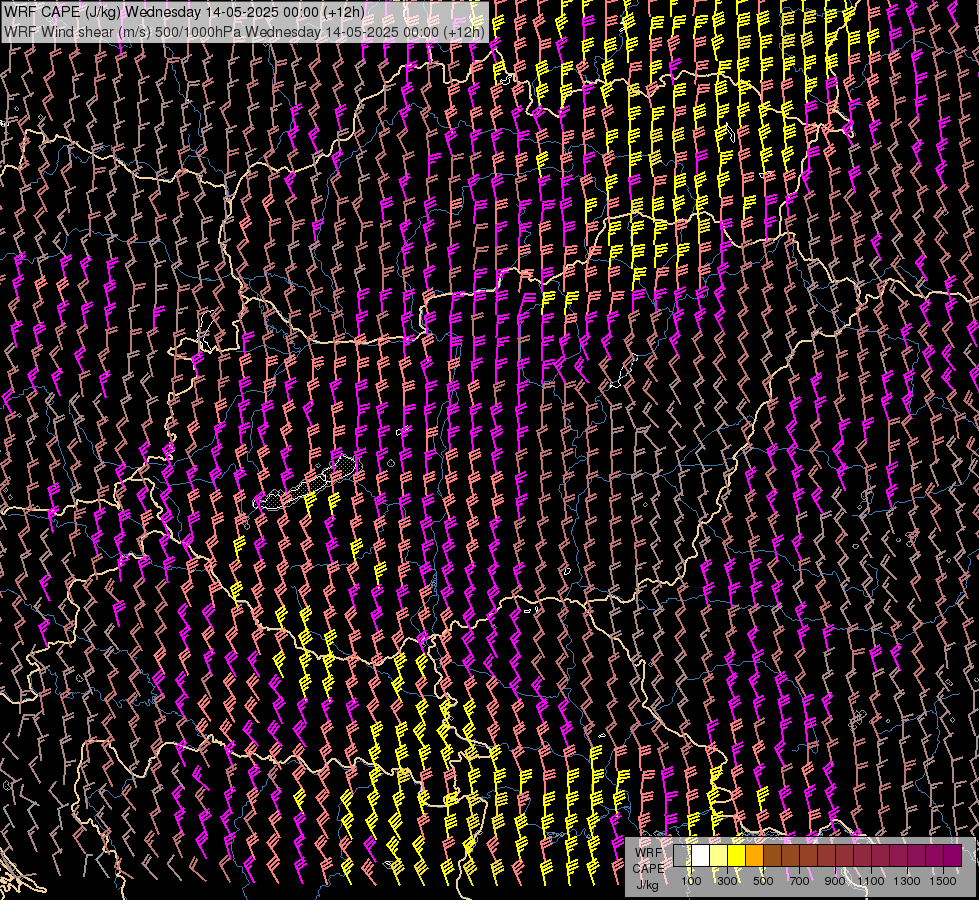Image resolution: width=979 pixels, height=900 pixels.
Task: Click the WRF CAPE title line
Action: 184,12
